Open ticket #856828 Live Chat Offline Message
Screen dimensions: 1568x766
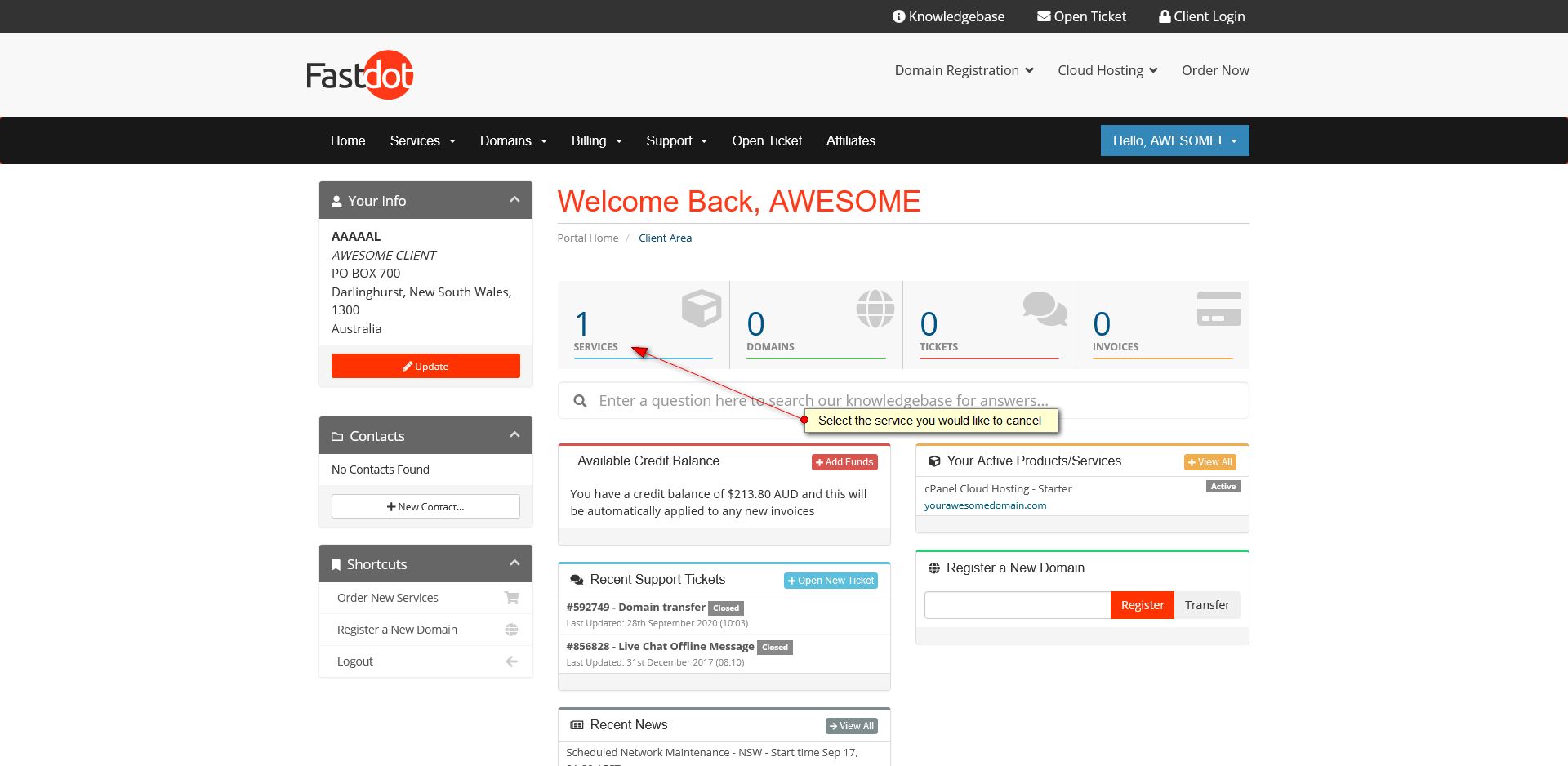tap(660, 646)
